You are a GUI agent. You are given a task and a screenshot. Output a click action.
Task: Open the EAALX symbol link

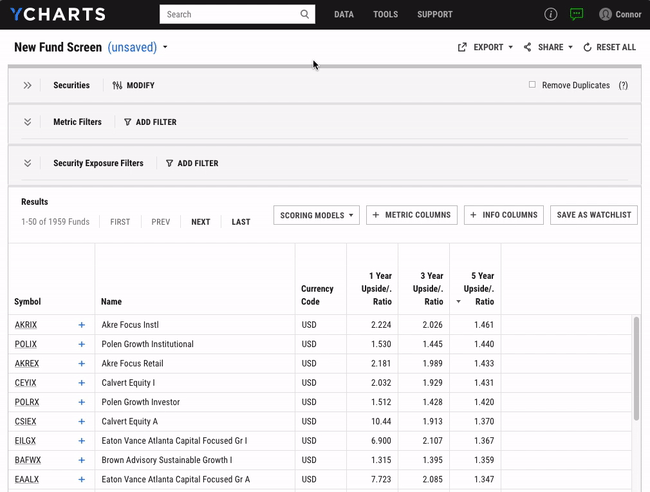pos(27,480)
